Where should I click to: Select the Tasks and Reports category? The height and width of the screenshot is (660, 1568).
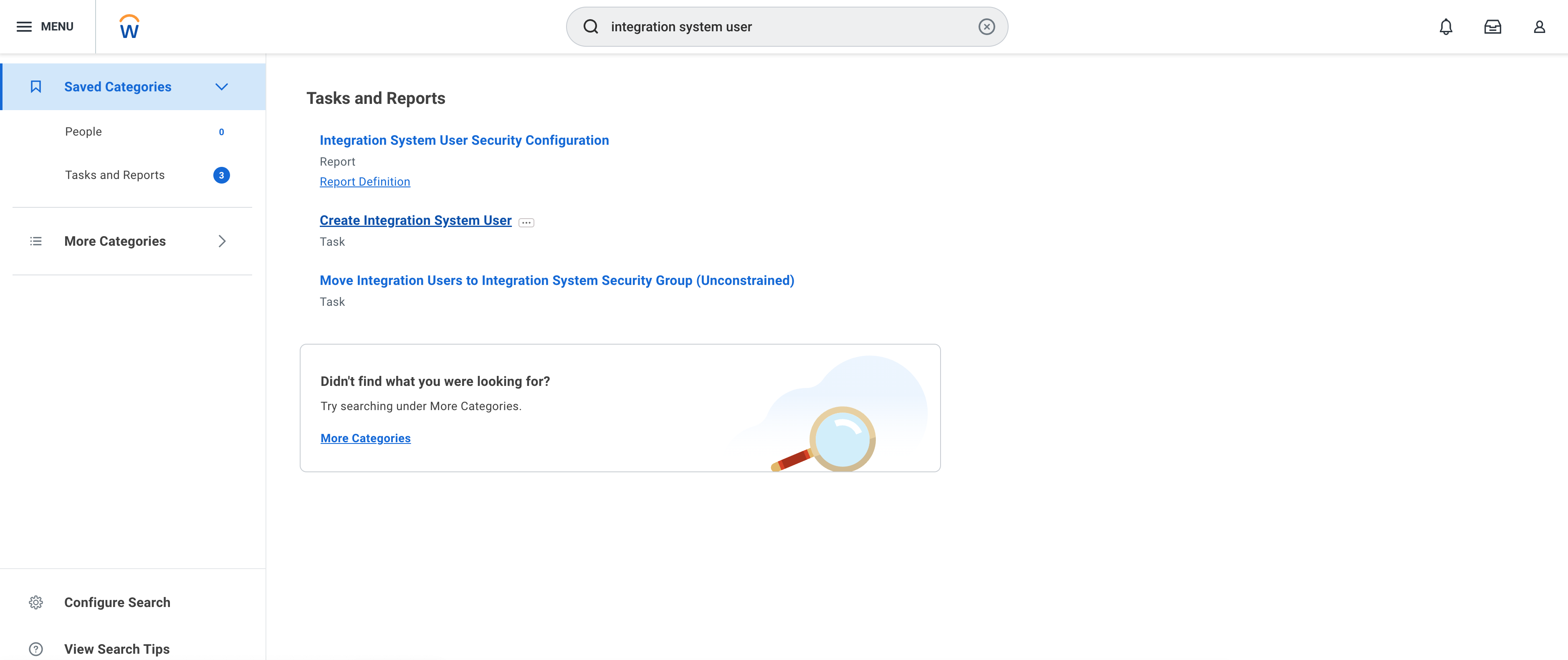(114, 174)
